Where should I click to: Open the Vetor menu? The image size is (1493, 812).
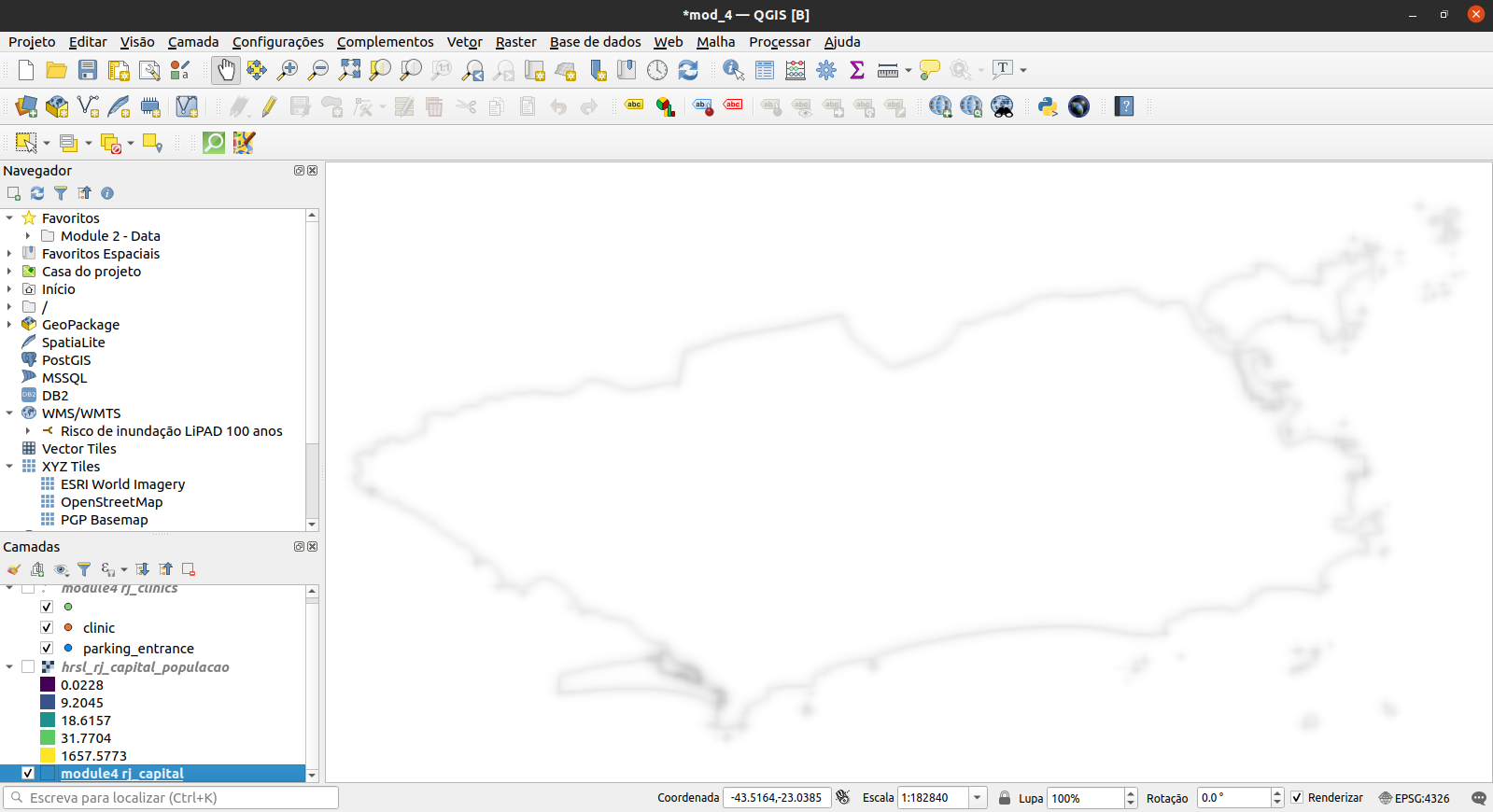pyautogui.click(x=465, y=42)
